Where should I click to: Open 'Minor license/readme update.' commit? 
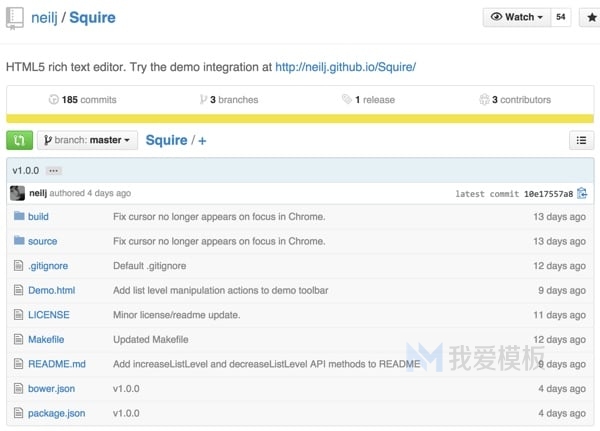(177, 315)
